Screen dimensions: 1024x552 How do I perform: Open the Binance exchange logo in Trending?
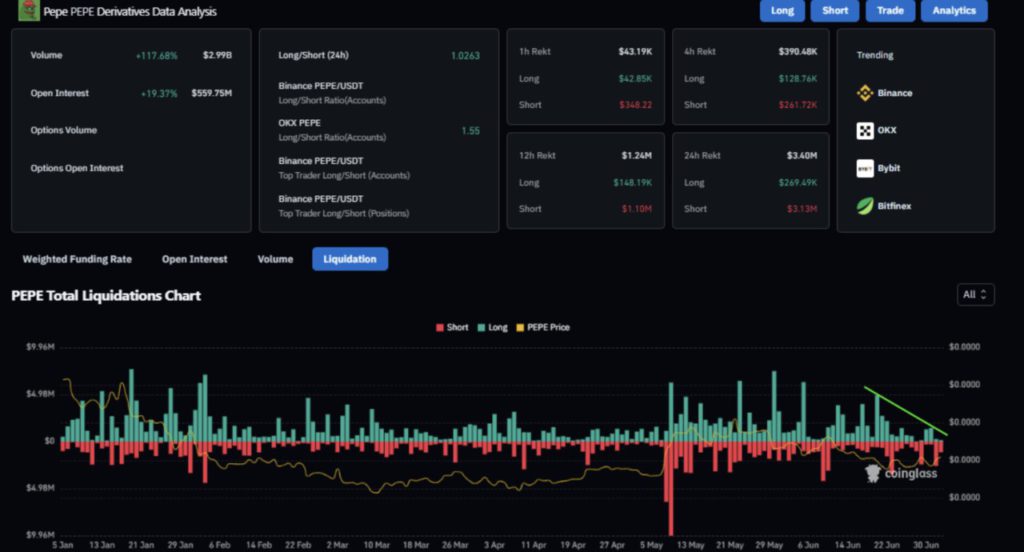tap(865, 93)
